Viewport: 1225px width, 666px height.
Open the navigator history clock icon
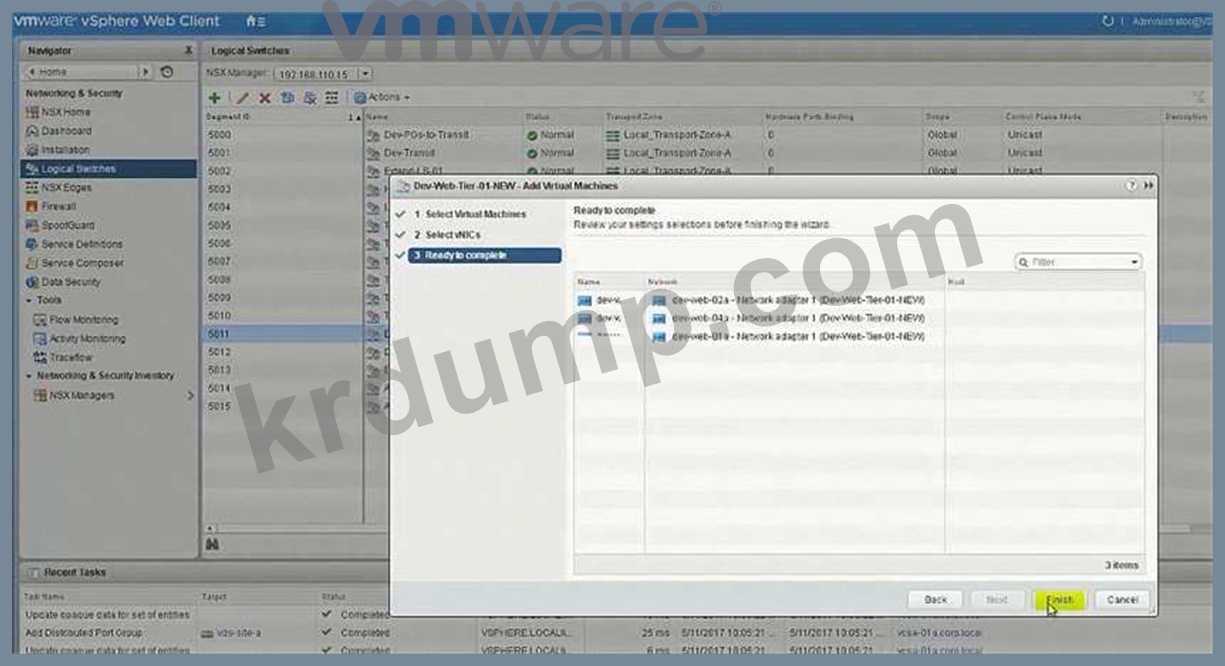coord(167,72)
